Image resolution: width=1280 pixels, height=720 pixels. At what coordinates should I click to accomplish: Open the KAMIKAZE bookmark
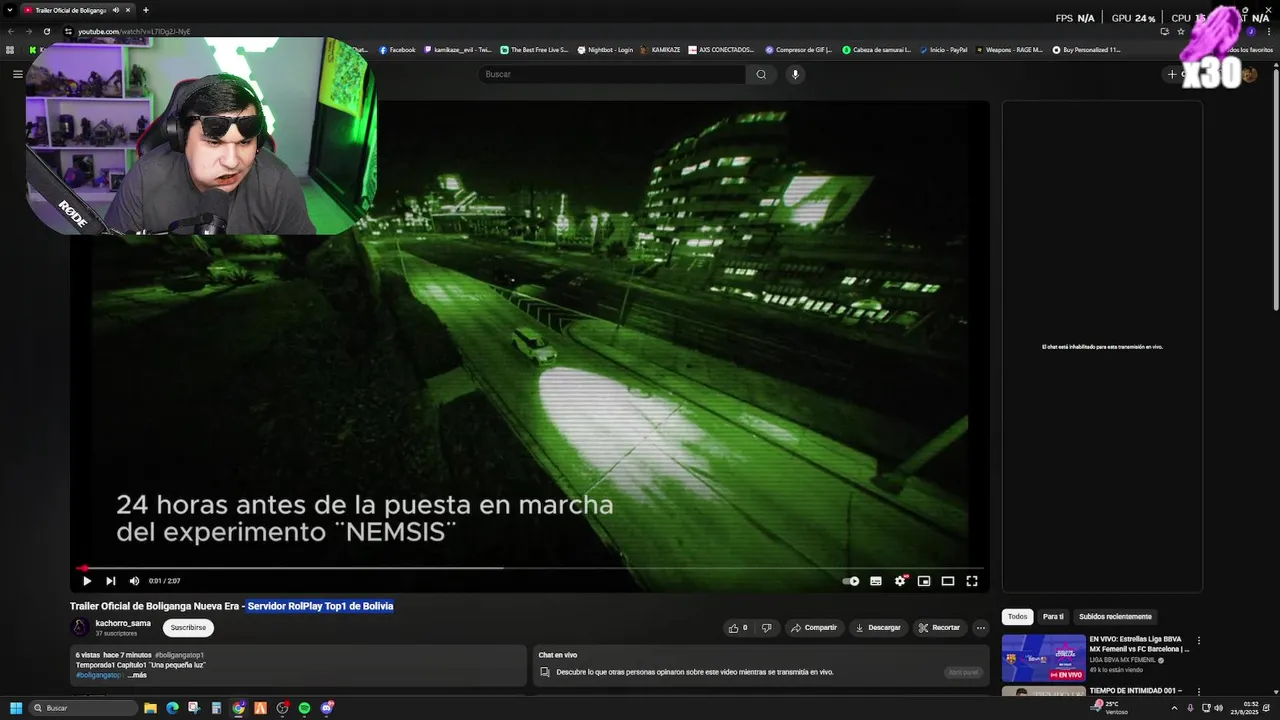point(660,50)
